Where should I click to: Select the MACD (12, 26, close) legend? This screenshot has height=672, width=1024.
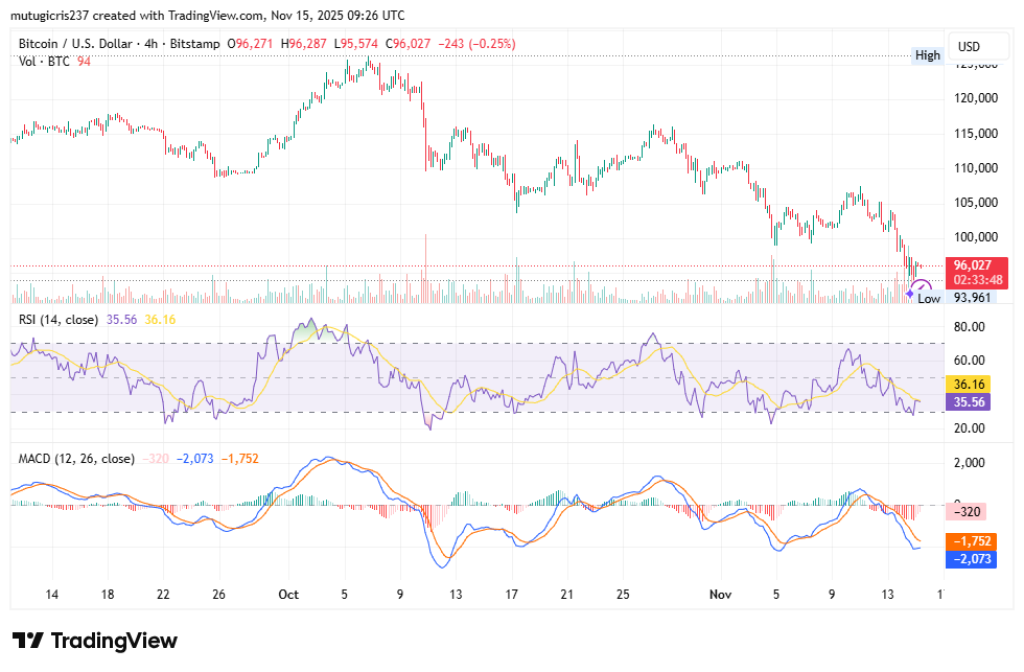tap(77, 458)
